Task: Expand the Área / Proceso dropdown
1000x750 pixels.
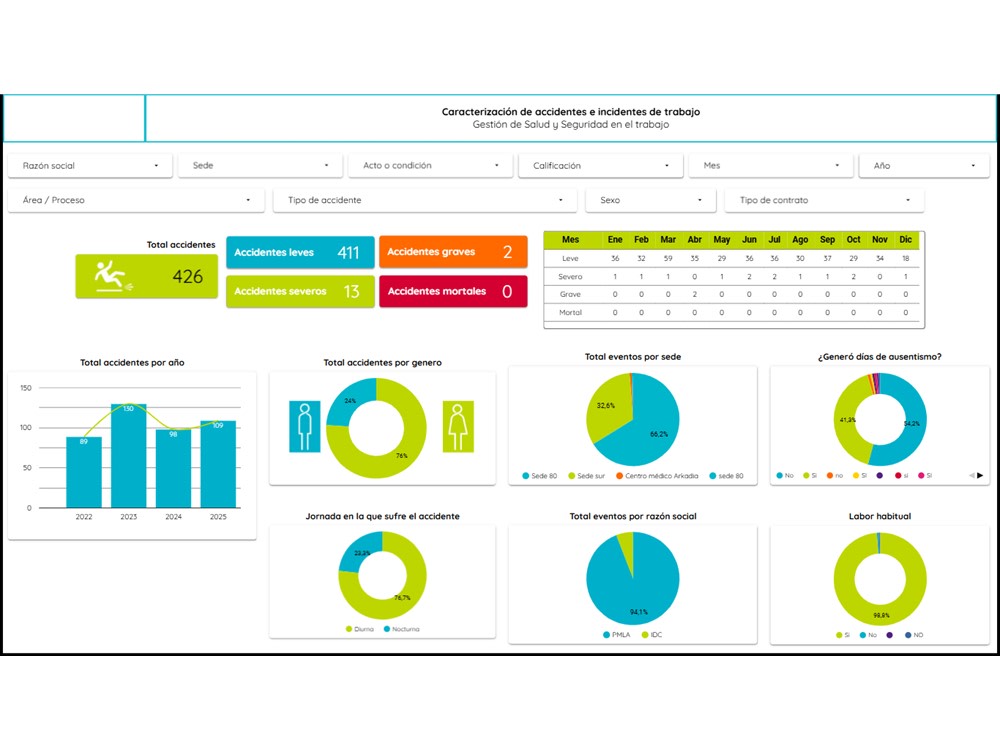Action: [x=136, y=200]
